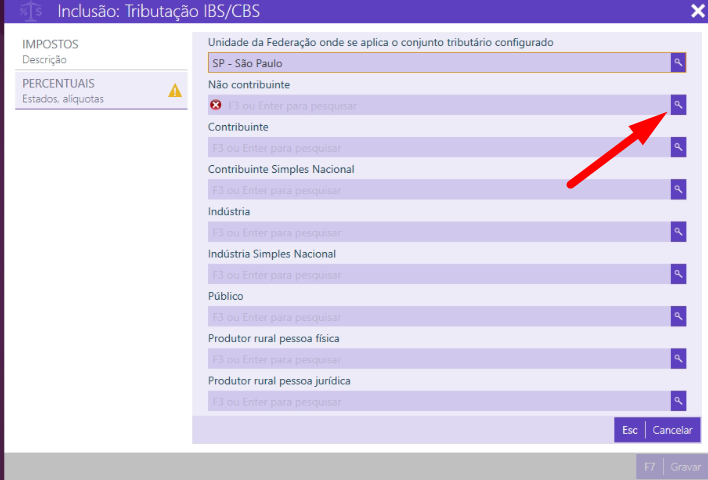
Task: Click magnifier for Contribuinte Simples Nacional
Action: [x=678, y=189]
